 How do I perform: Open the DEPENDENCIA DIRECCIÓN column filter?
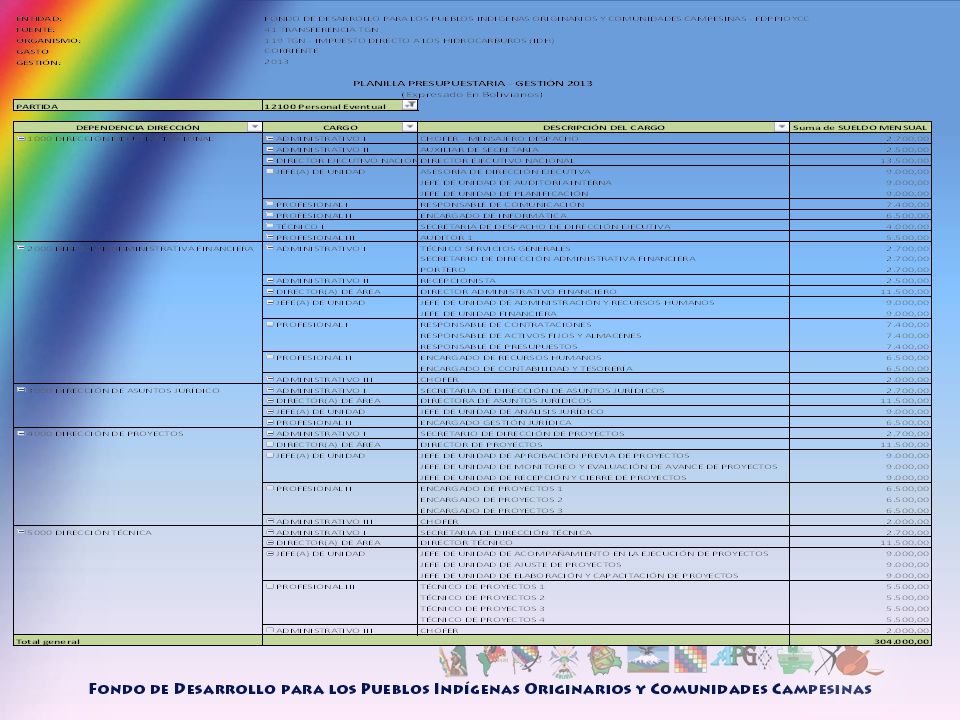click(x=254, y=127)
